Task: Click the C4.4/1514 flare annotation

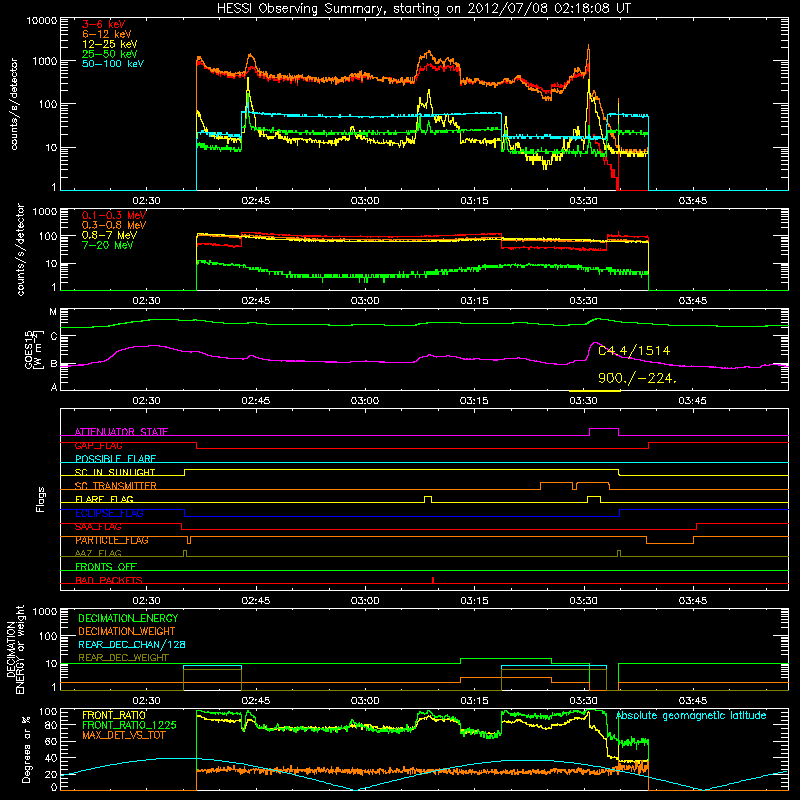Action: point(634,351)
